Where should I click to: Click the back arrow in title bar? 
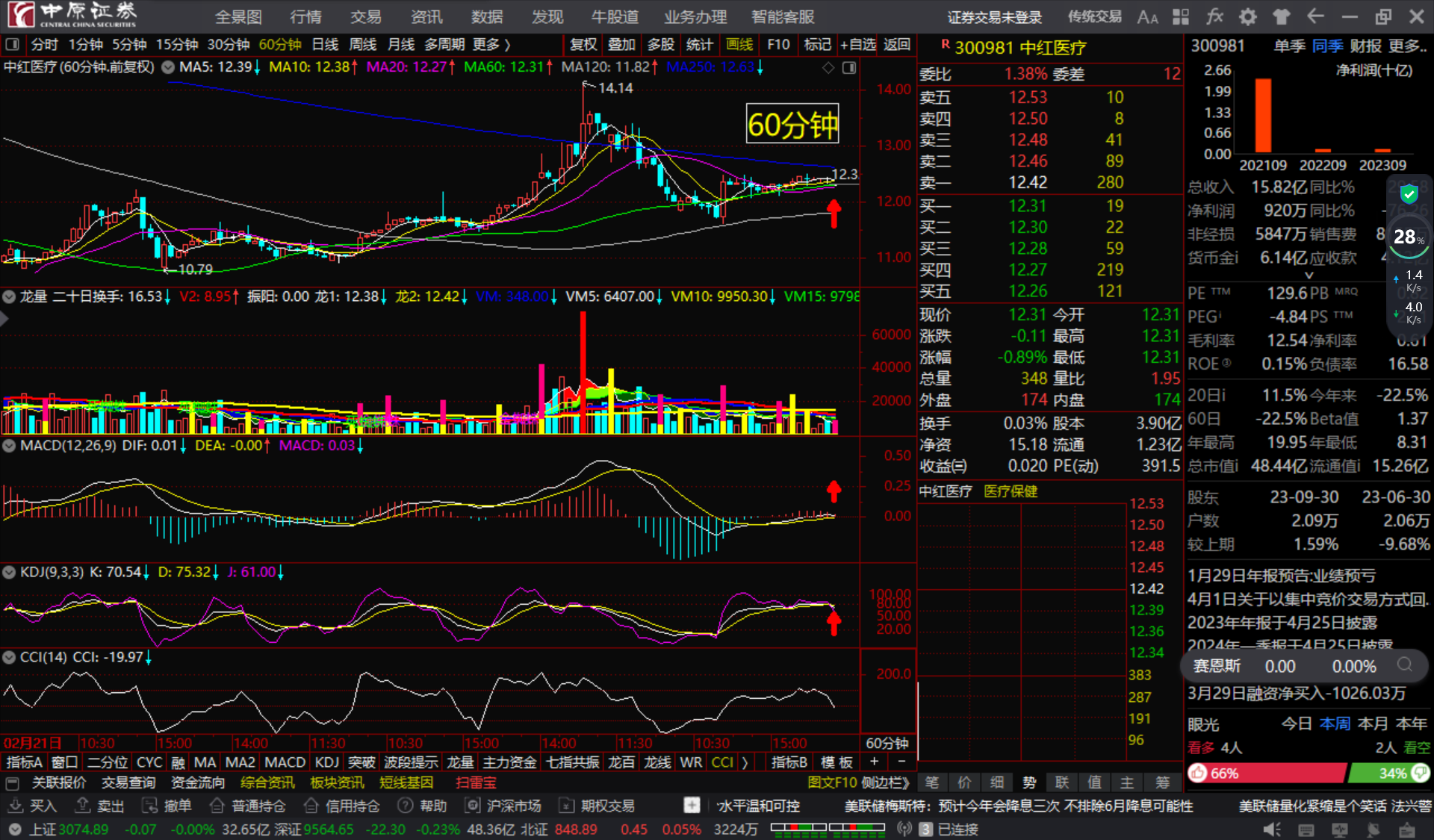pos(1315,16)
